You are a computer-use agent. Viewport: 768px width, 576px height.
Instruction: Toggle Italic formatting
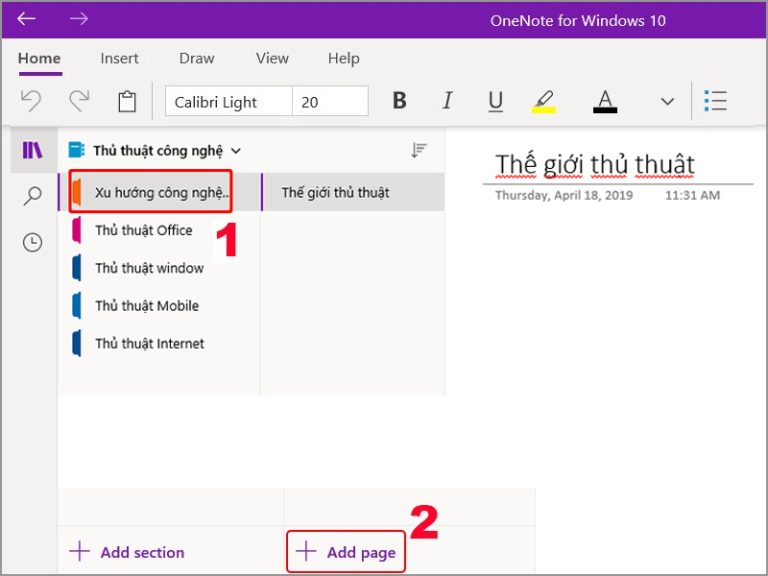447,100
